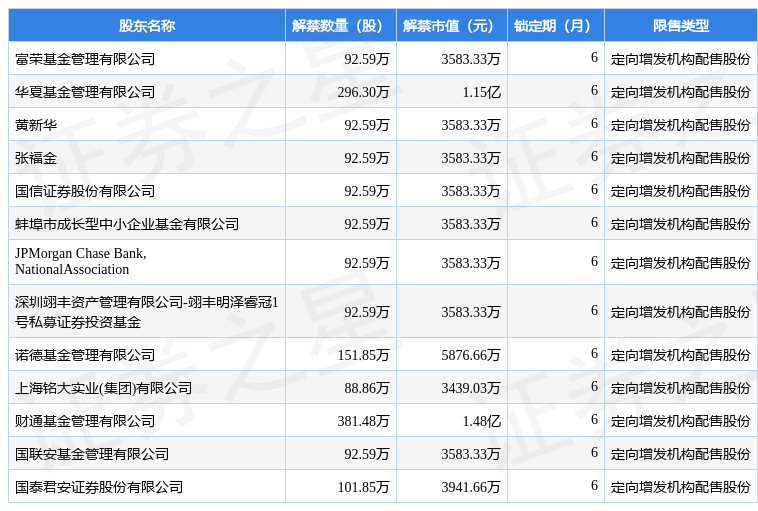The width and height of the screenshot is (758, 511).
Task: Click 3583.33万 in the 黄新华 row
Action: pos(471,125)
